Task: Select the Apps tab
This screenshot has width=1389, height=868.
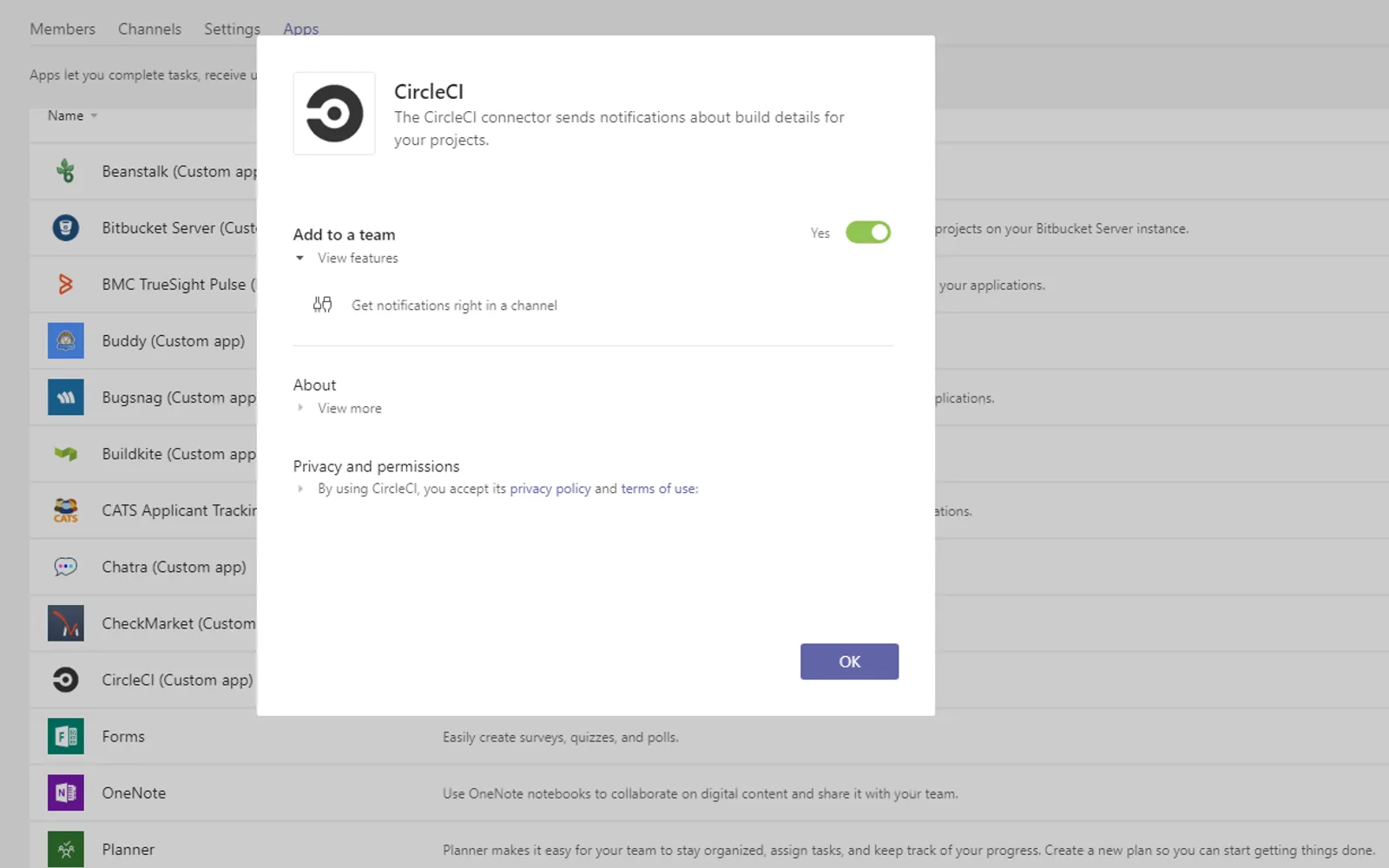Action: point(300,29)
